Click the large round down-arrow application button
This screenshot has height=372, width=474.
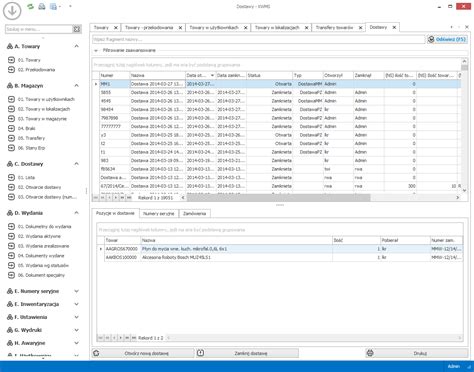pyautogui.click(x=12, y=11)
